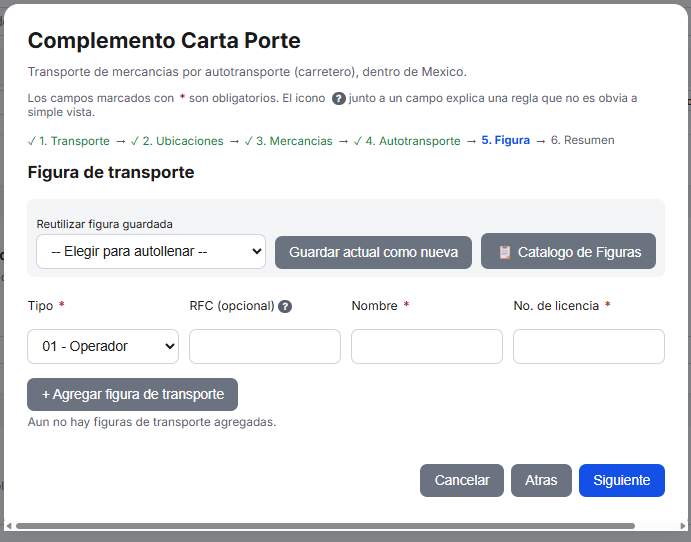Click the horizontal scrollbar thumb
Viewport: 691px width, 542px height.
point(325,526)
